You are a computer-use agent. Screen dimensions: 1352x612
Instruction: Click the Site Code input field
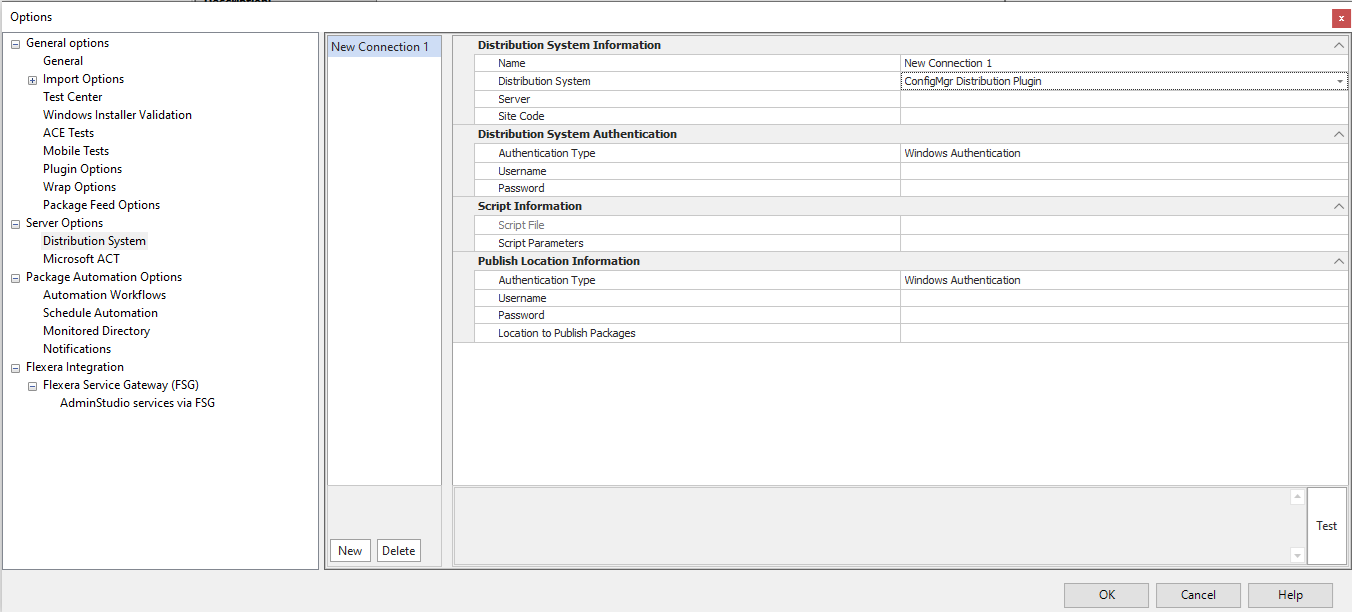(x=1123, y=117)
